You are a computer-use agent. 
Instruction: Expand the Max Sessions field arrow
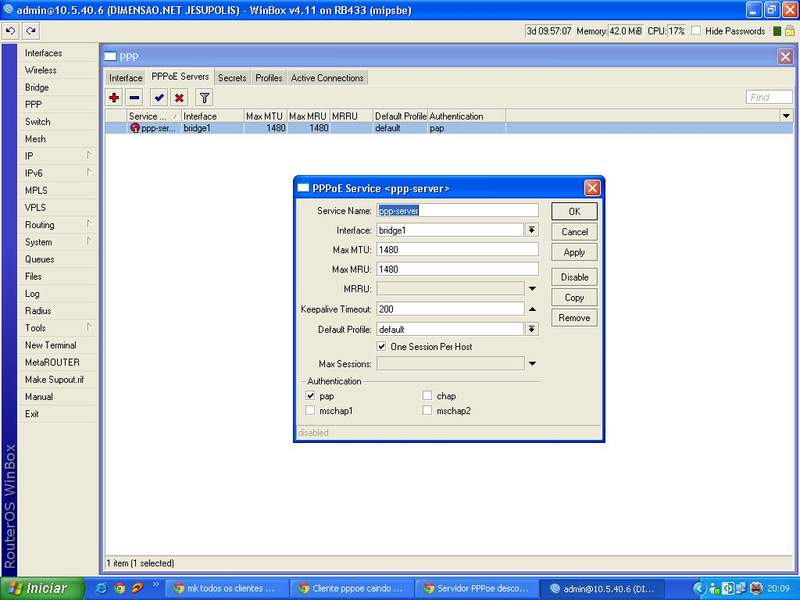click(532, 364)
